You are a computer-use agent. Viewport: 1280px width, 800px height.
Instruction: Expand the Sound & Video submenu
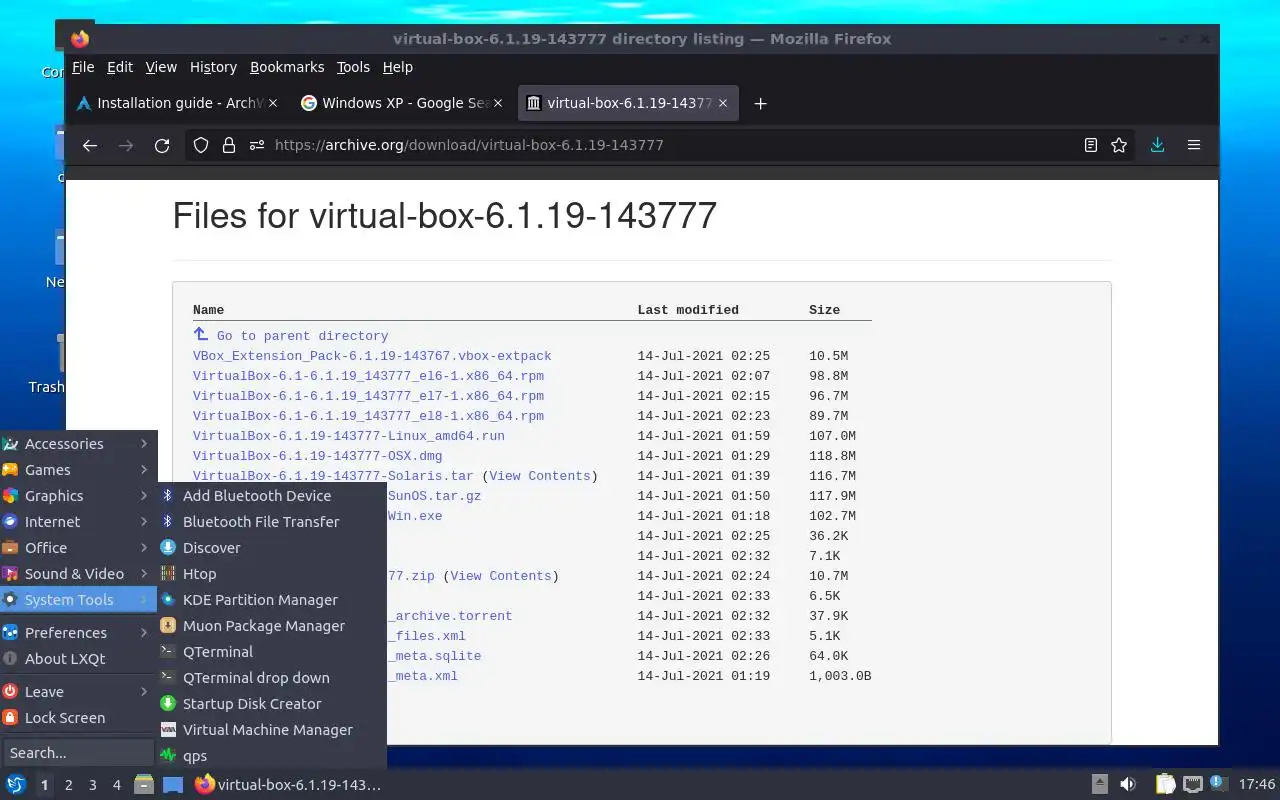(78, 574)
